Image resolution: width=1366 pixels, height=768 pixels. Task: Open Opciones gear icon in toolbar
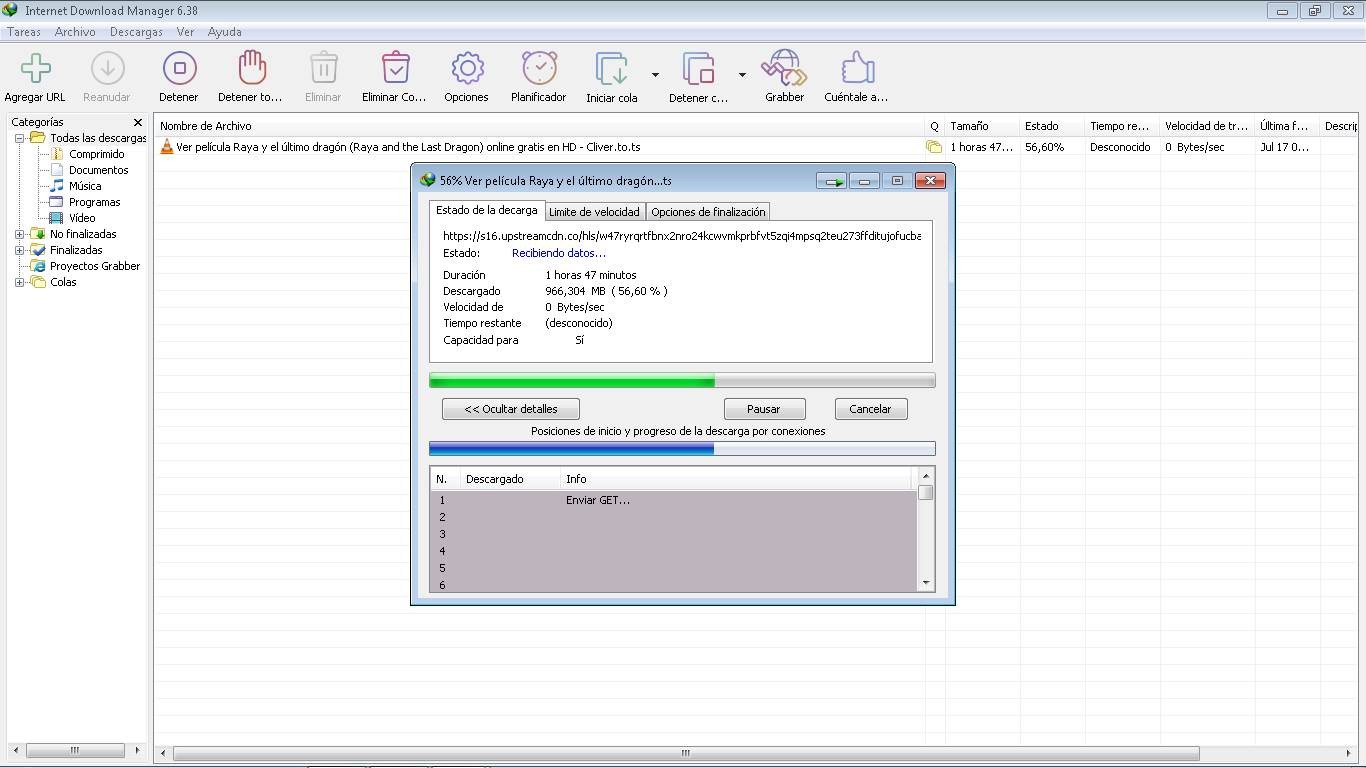(467, 68)
